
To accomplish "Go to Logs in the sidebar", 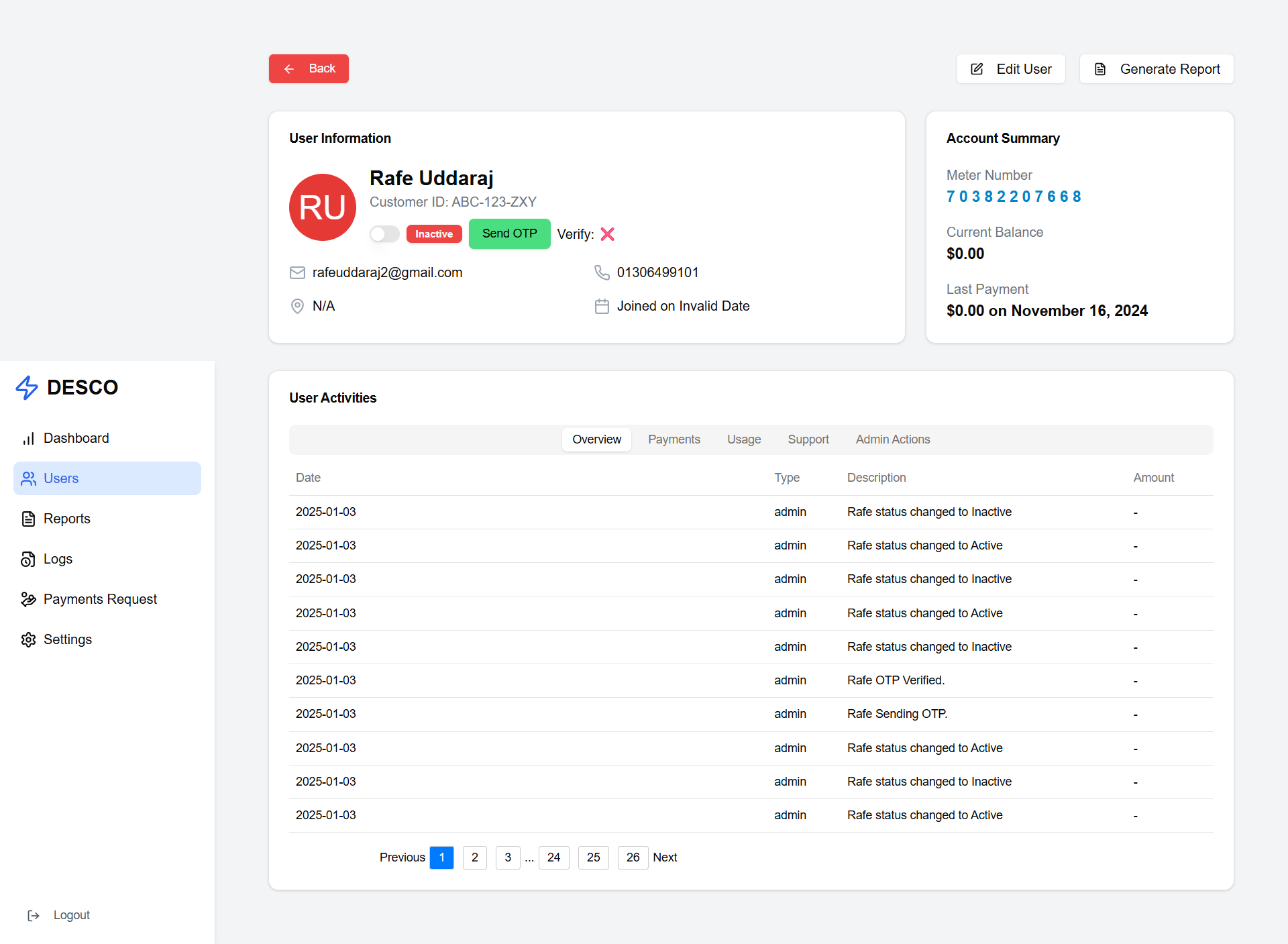I will pyautogui.click(x=58, y=559).
